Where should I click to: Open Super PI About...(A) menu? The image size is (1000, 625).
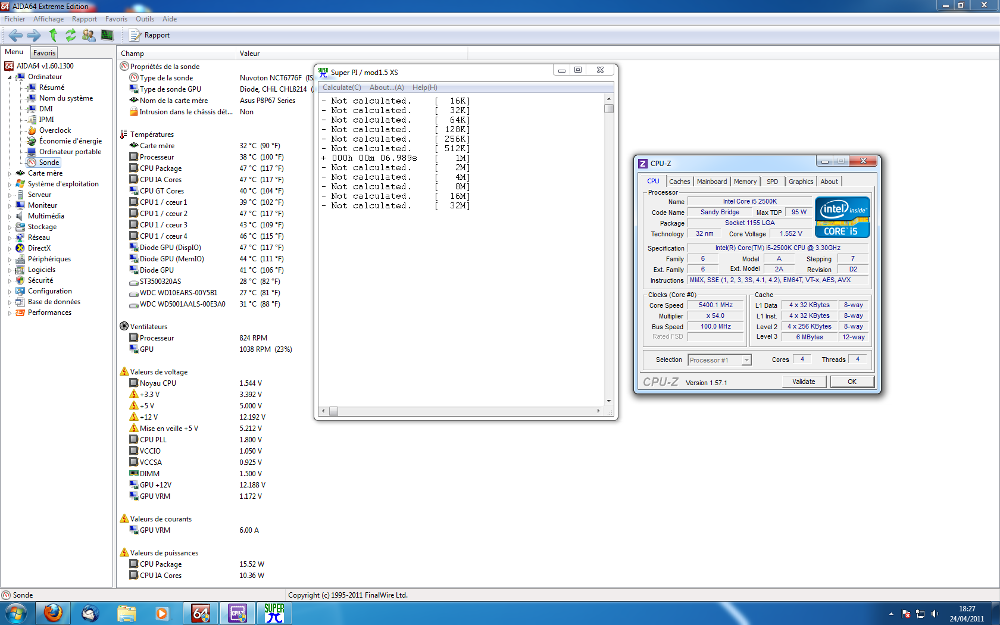pyautogui.click(x=386, y=87)
